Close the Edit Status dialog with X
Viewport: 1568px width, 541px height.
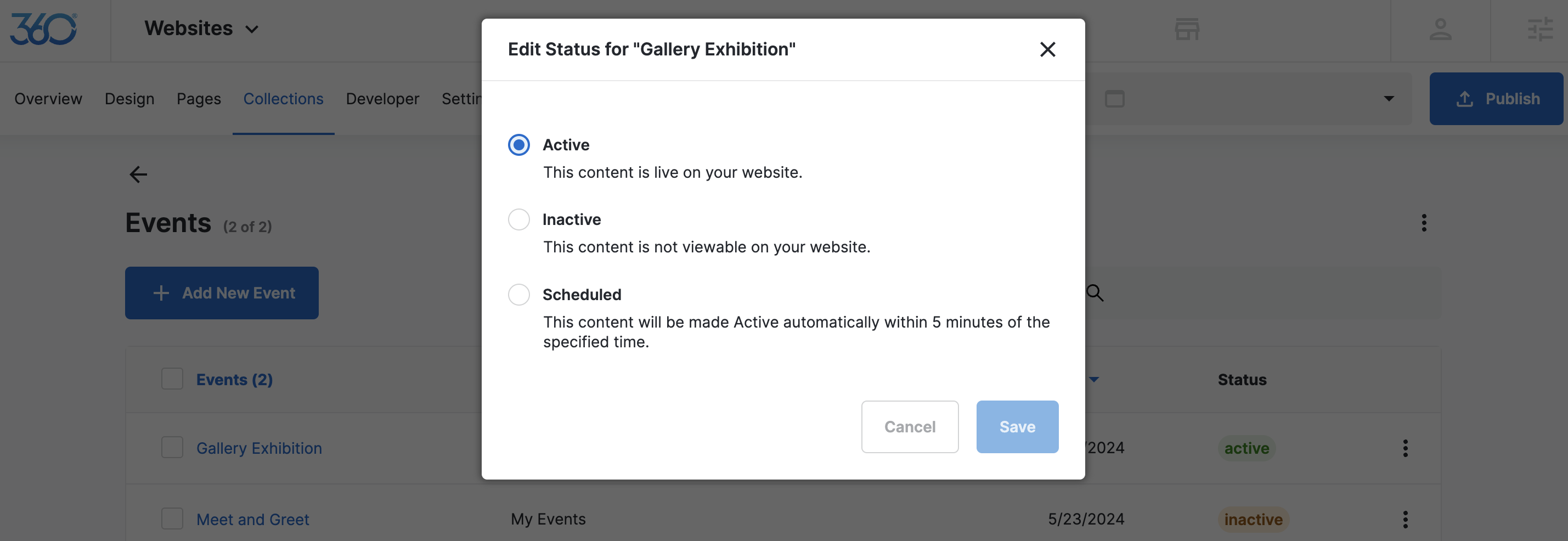coord(1047,49)
